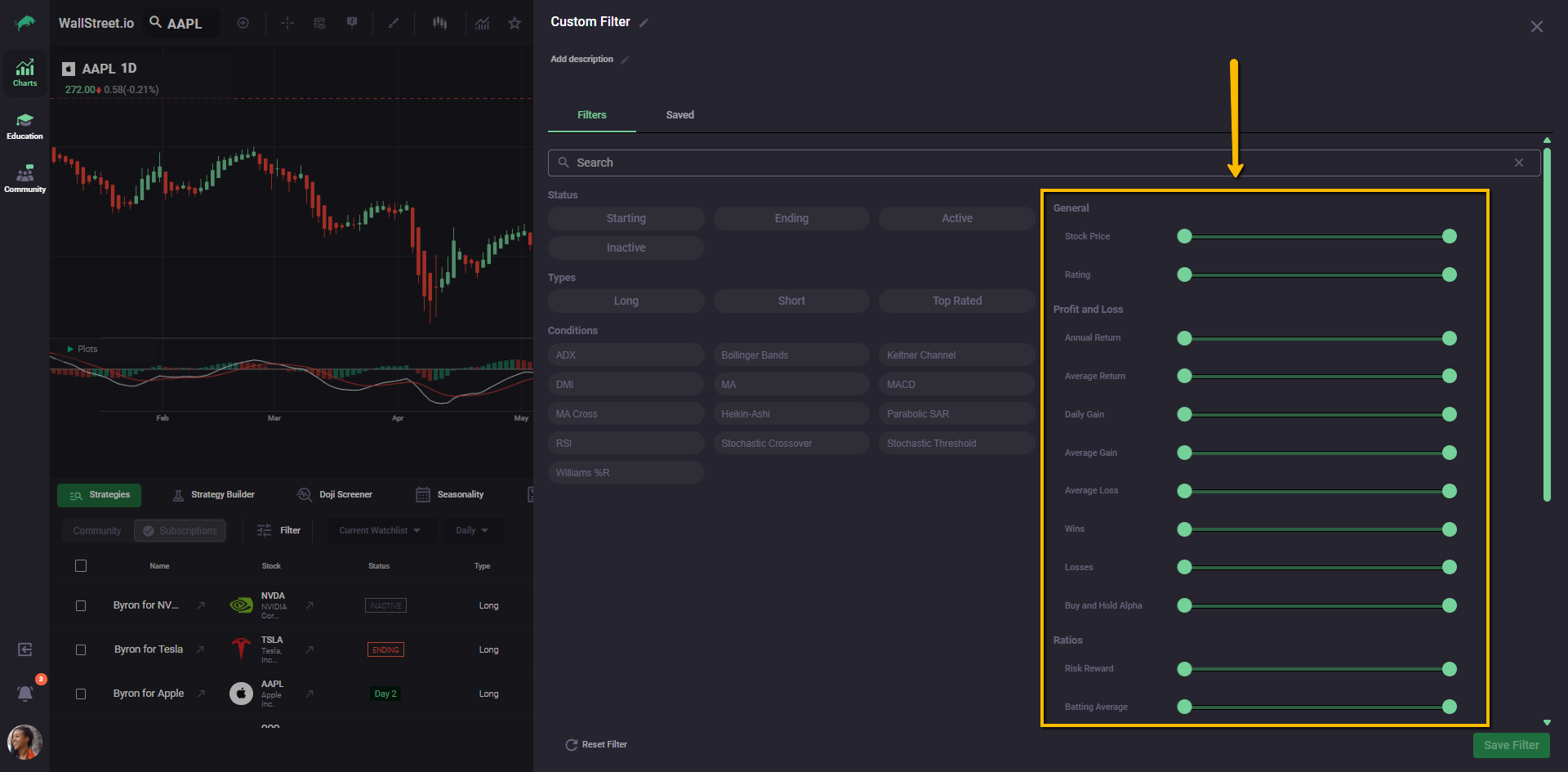This screenshot has width=1568, height=772.
Task: Click the notifications bell icon
Action: coord(25,694)
